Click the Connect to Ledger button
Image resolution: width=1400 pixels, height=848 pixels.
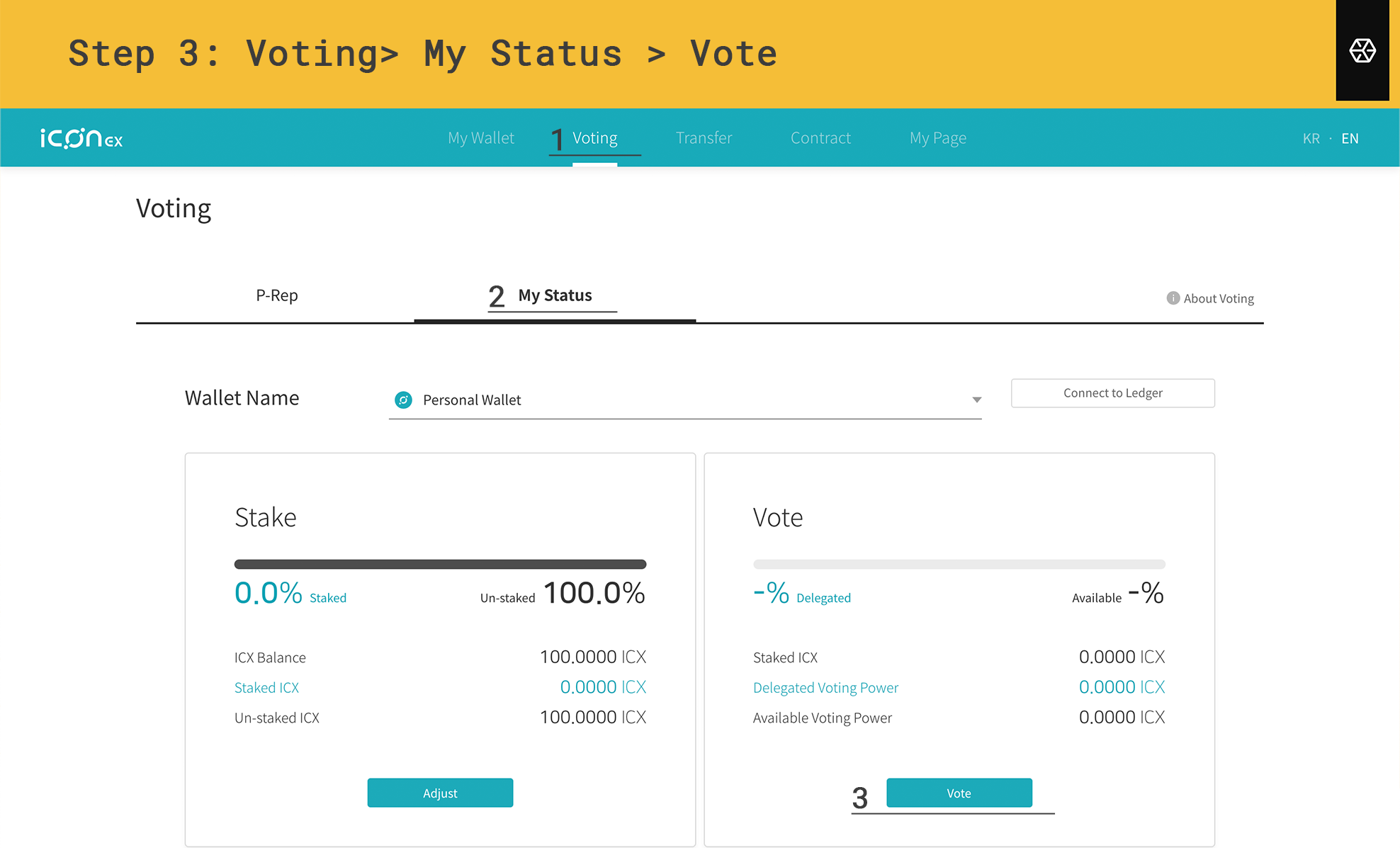1112,393
